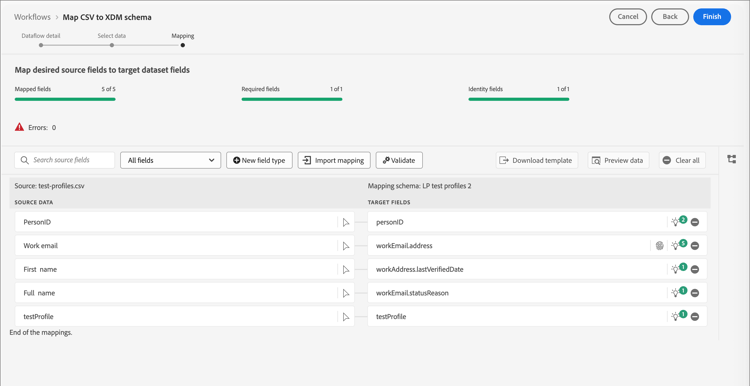
Task: Click the blue Finish button
Action: tap(712, 17)
